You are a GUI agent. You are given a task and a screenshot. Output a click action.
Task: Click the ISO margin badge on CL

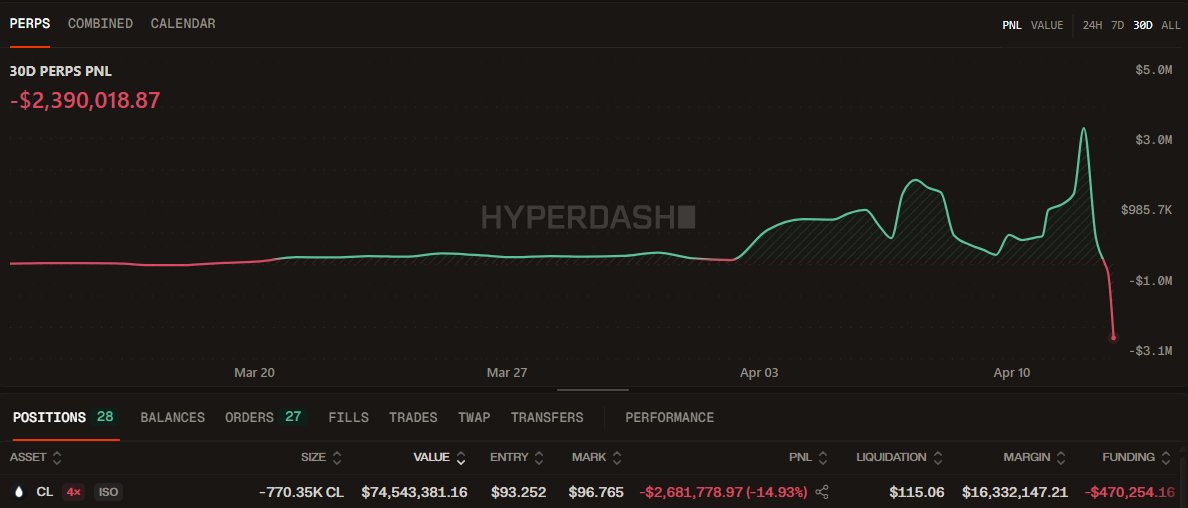click(108, 492)
